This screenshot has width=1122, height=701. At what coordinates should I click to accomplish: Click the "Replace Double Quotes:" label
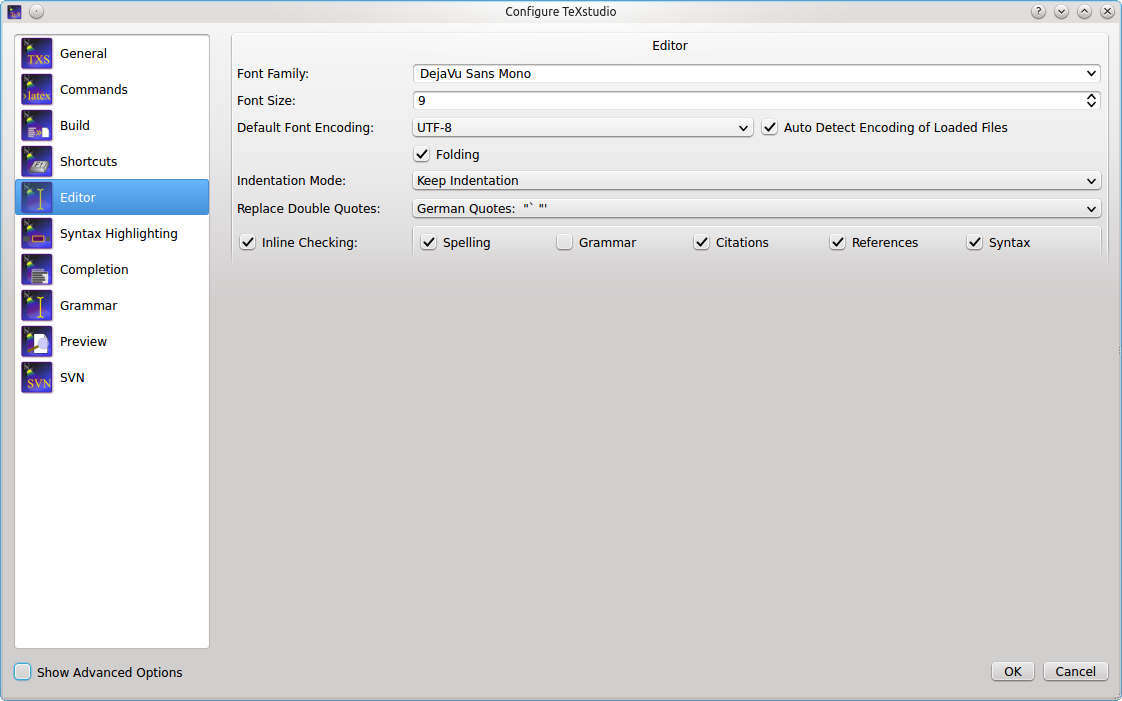click(308, 209)
